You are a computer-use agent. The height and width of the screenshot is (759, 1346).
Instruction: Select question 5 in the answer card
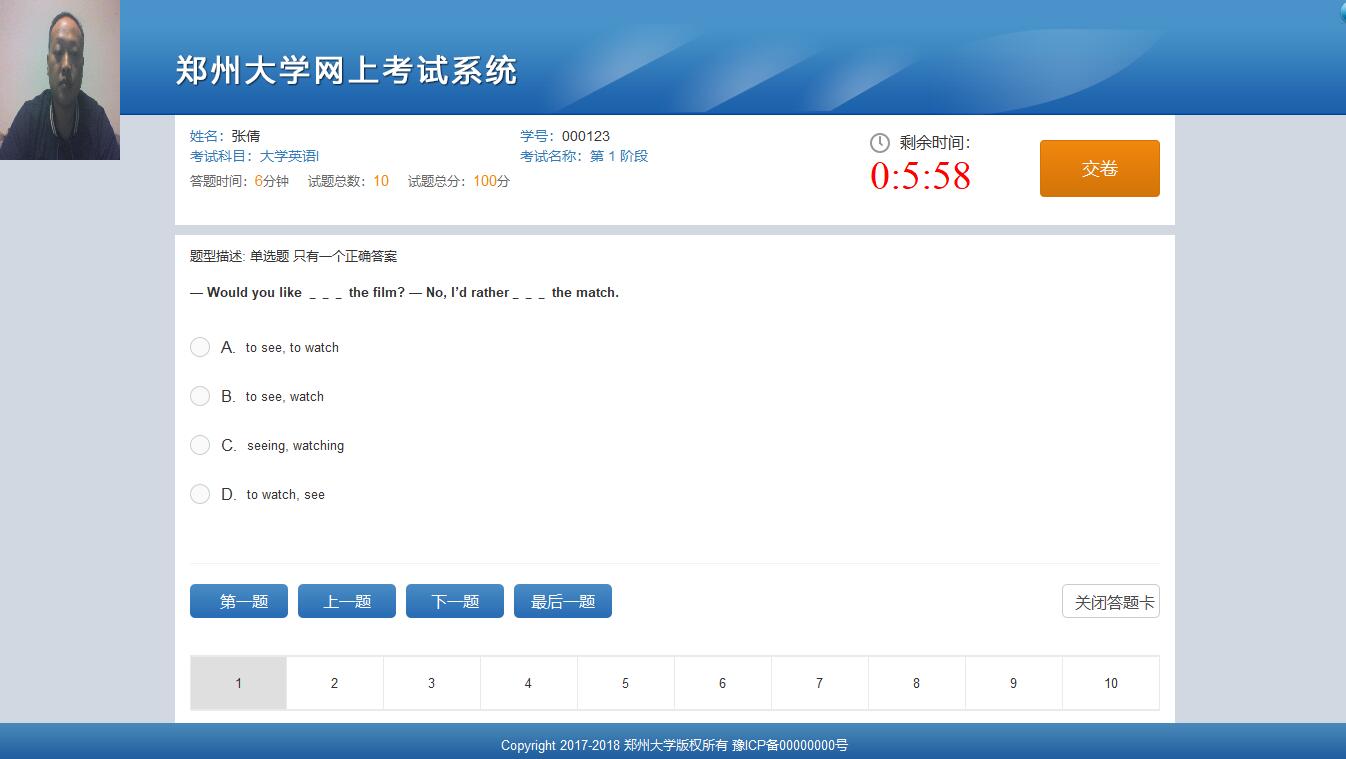[x=625, y=683]
